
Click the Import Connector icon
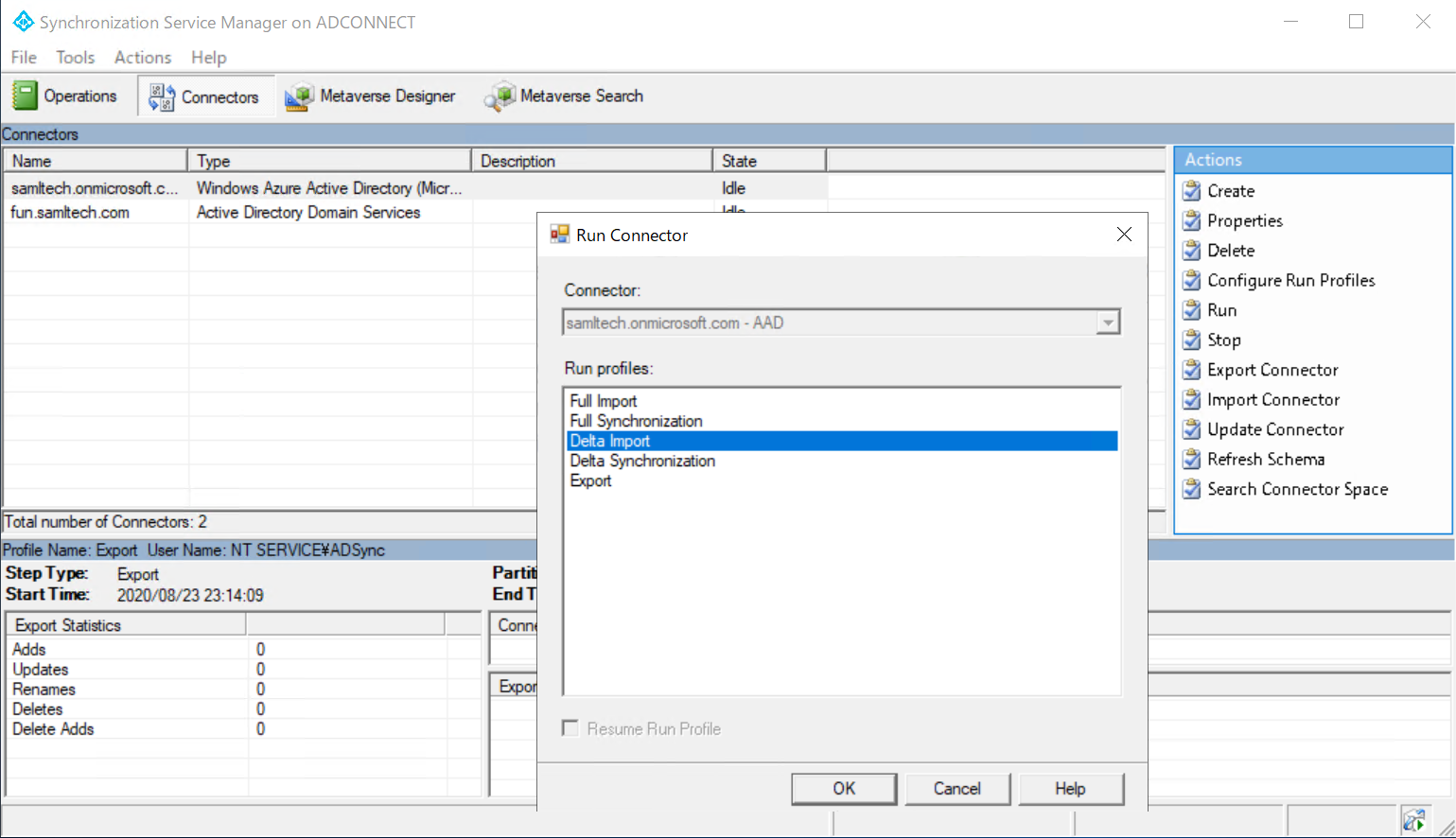click(1192, 399)
